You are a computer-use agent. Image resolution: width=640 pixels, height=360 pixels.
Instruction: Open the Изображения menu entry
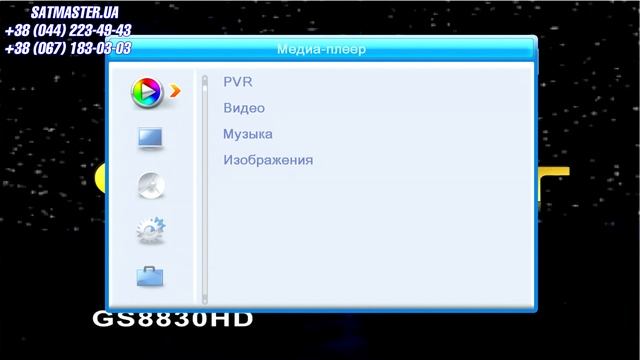coord(268,160)
